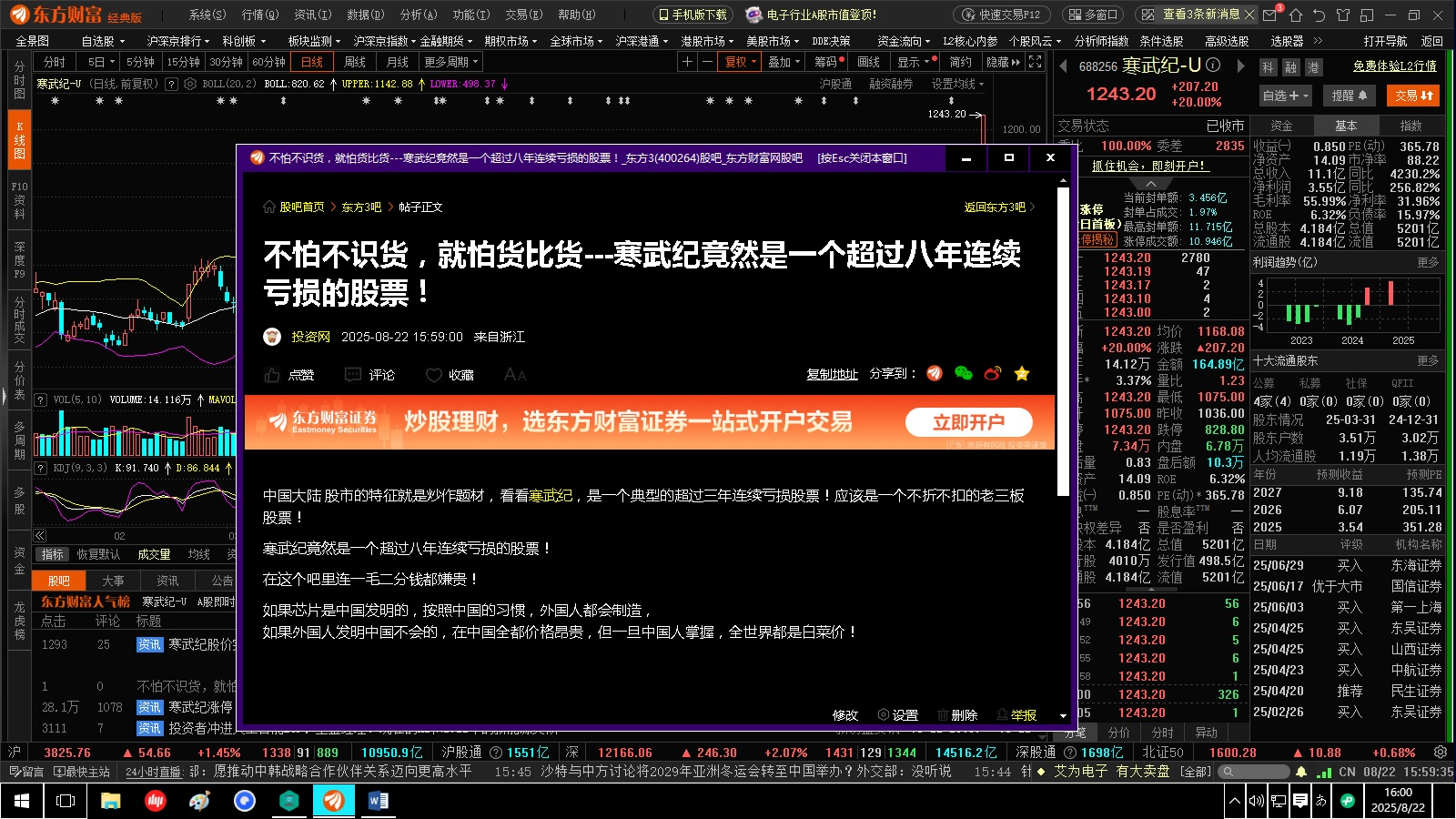Toggle the 科 tag beside stock name
The height and width of the screenshot is (819, 1456).
pos(1268,67)
